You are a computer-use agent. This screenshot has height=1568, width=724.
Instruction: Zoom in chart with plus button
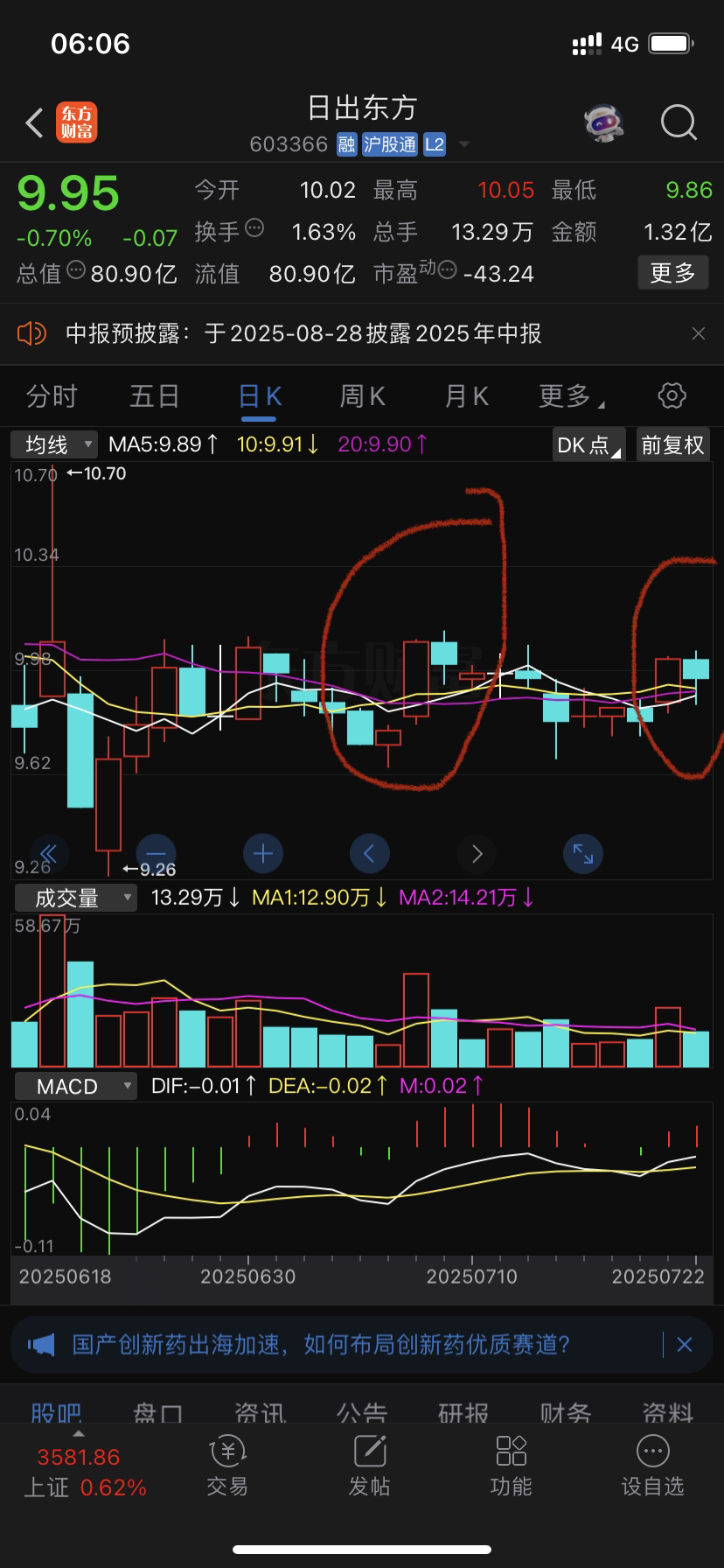[262, 853]
